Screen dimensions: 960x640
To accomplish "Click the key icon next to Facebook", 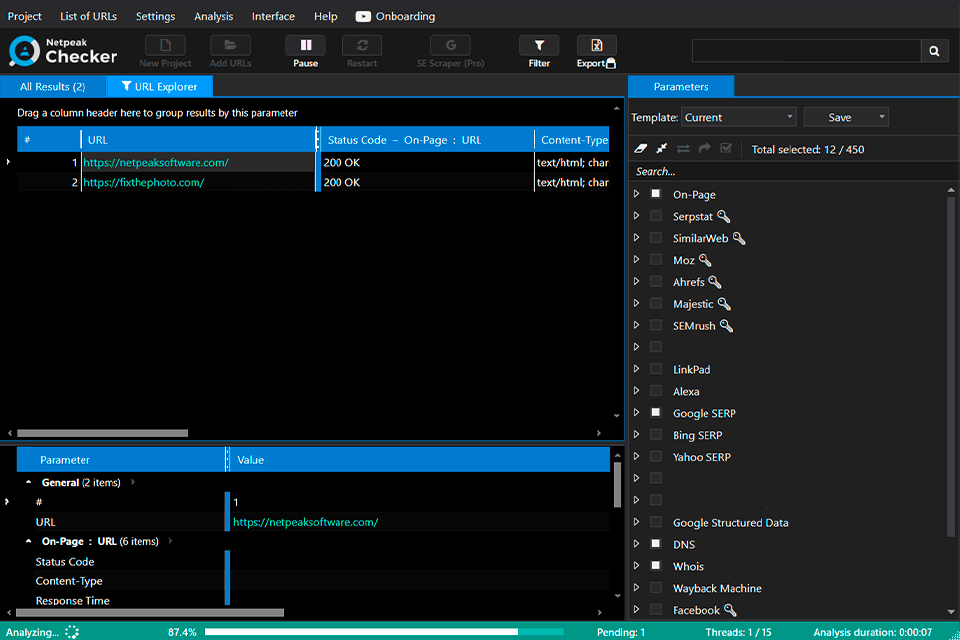I will [x=730, y=610].
